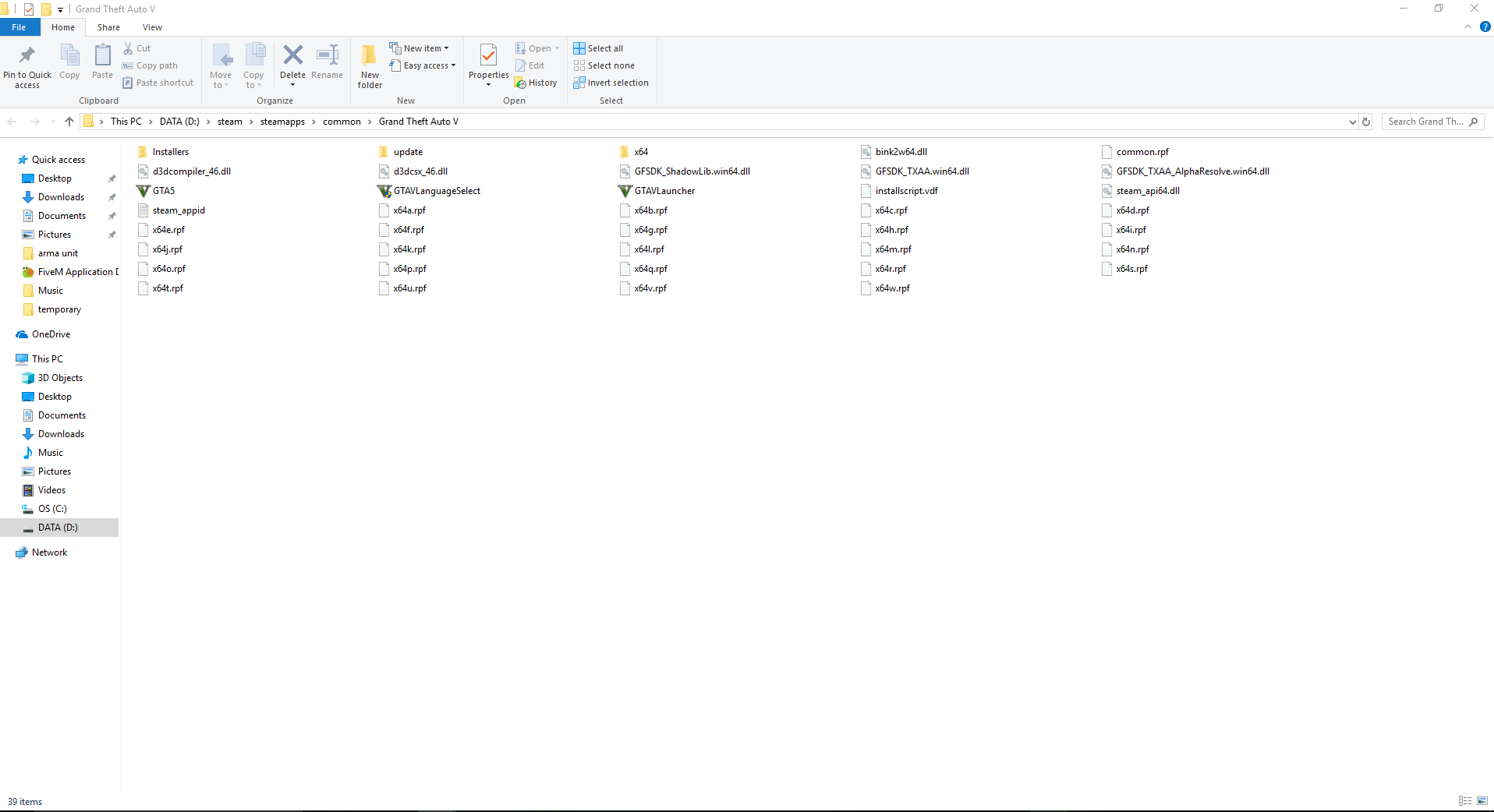1494x812 pixels.
Task: Open the Help question mark icon
Action: tap(1485, 26)
